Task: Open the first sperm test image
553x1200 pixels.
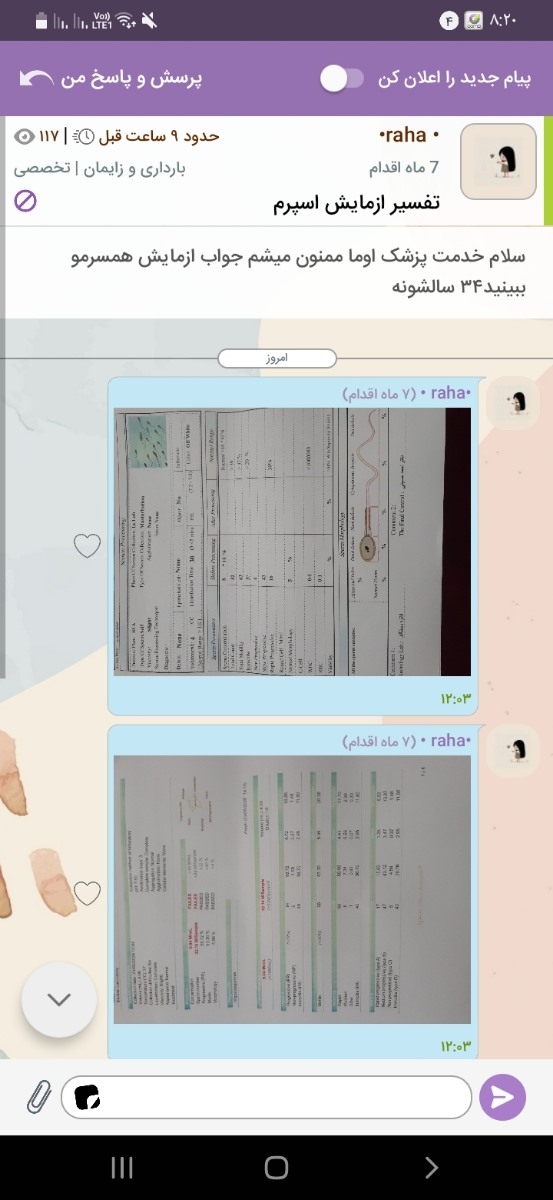Action: point(291,542)
